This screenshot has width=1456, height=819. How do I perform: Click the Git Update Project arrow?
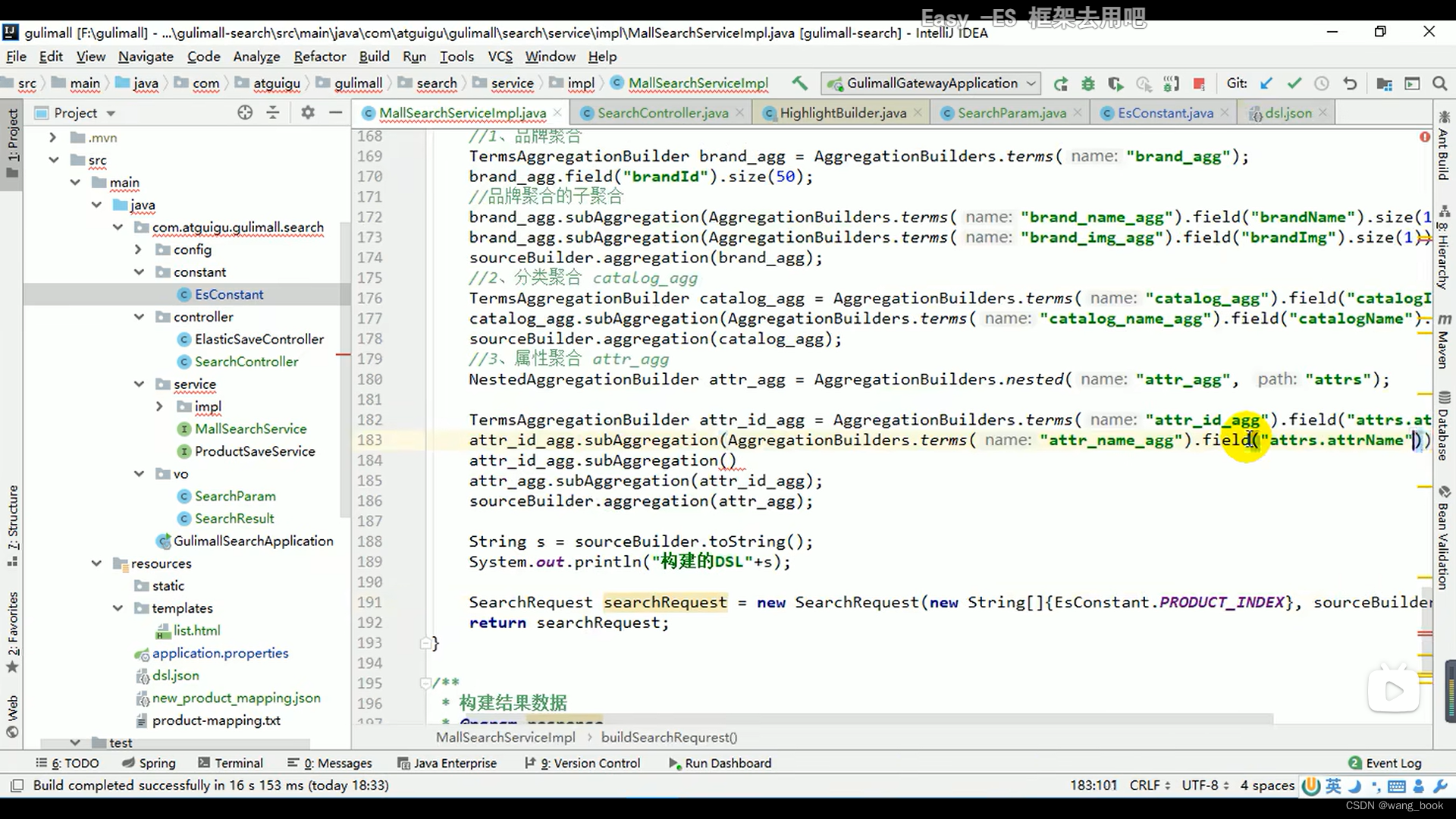1266,83
